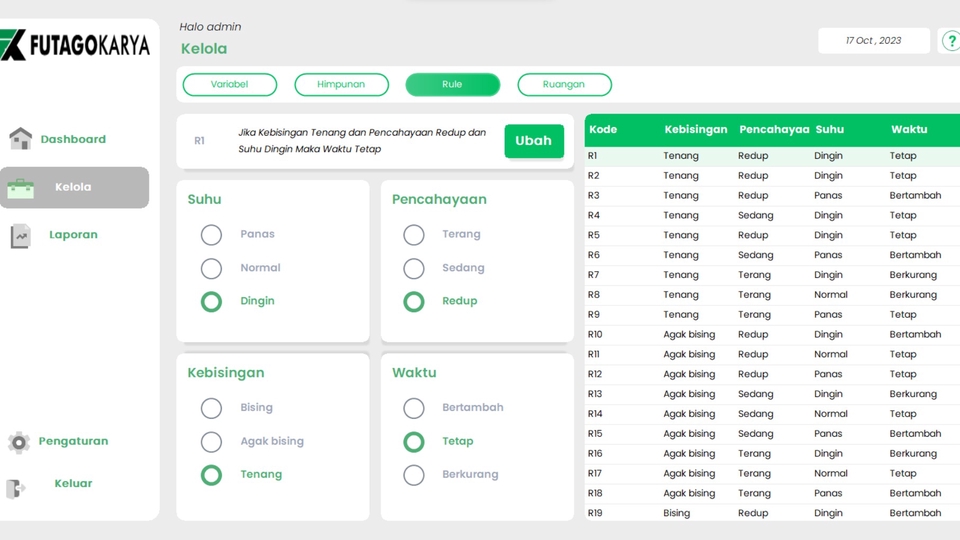The width and height of the screenshot is (960, 540).
Task: Click the 17 Oct, 2023 date field
Action: (x=873, y=41)
